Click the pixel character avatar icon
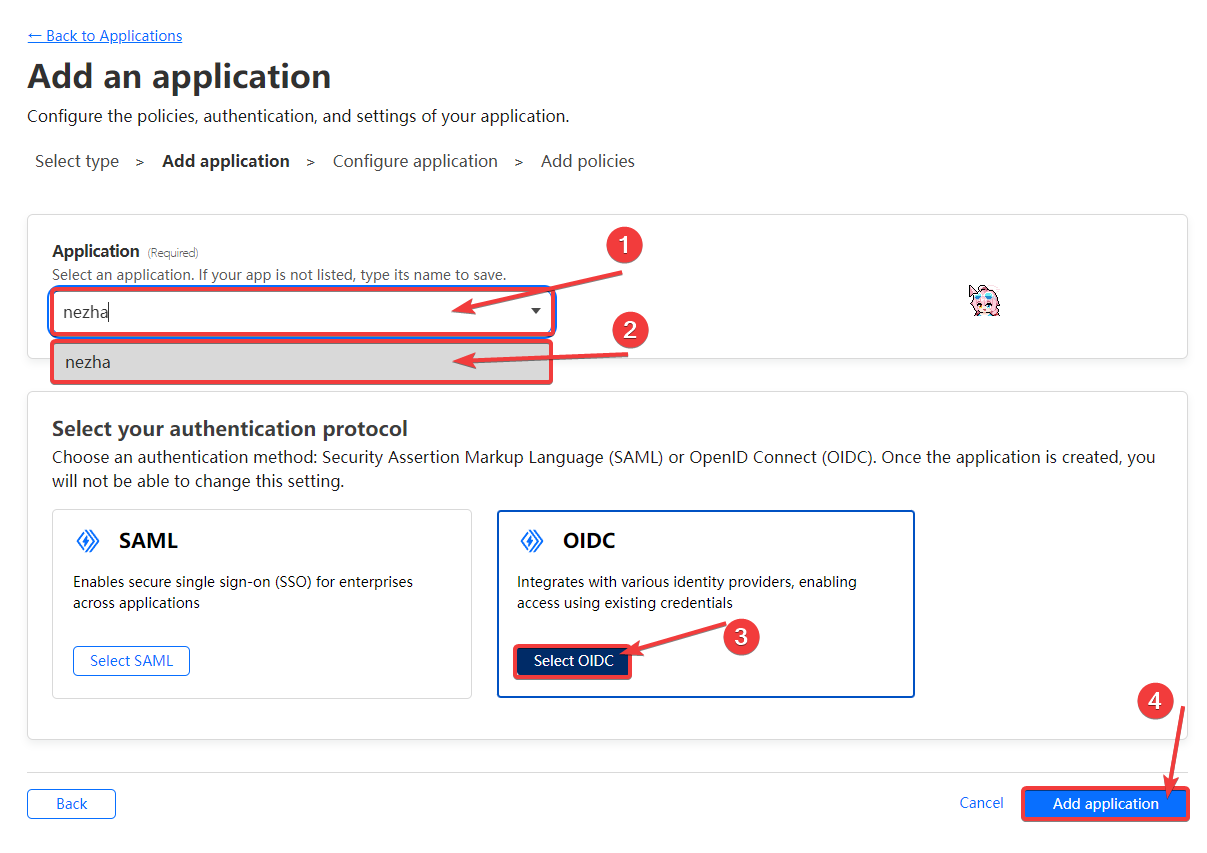 click(984, 300)
